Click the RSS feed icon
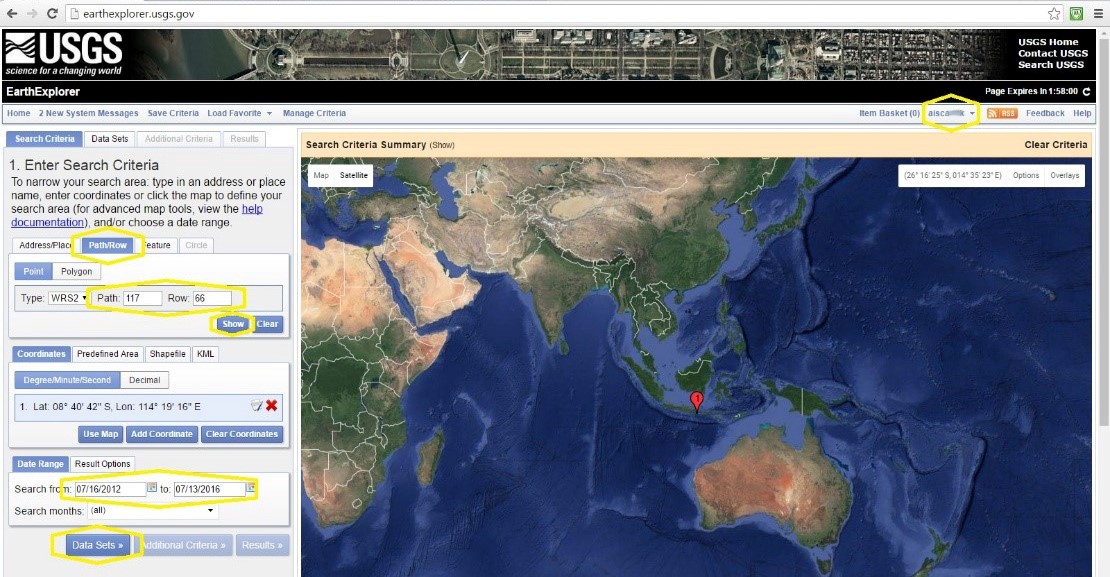Viewport: 1110px width, 577px height. tap(1002, 113)
